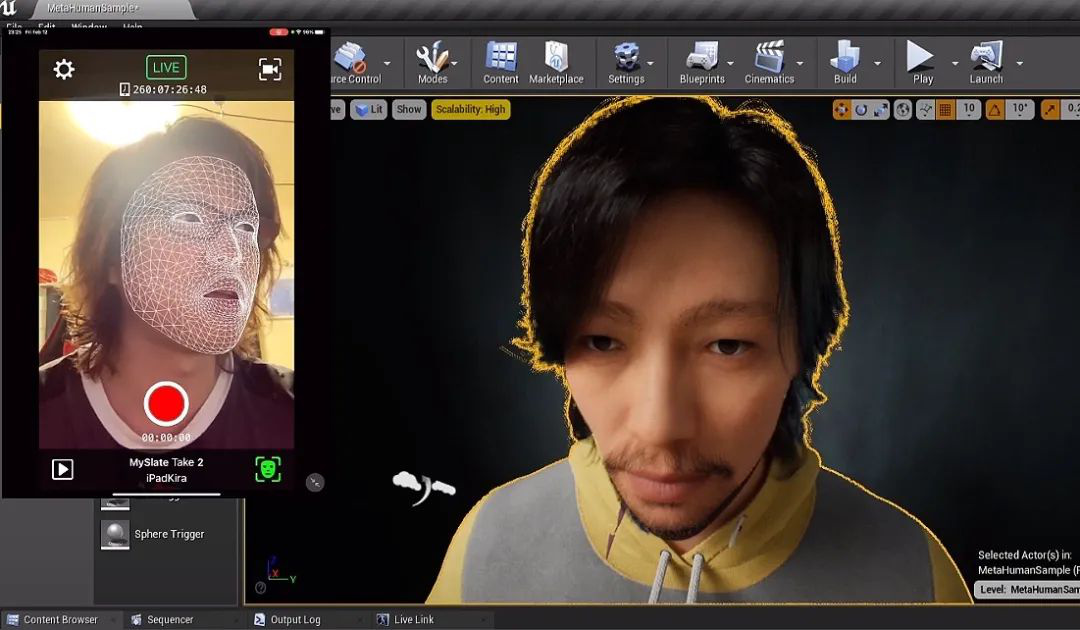Toggle the LIVE streaming button
The image size is (1080, 630).
pyautogui.click(x=165, y=66)
